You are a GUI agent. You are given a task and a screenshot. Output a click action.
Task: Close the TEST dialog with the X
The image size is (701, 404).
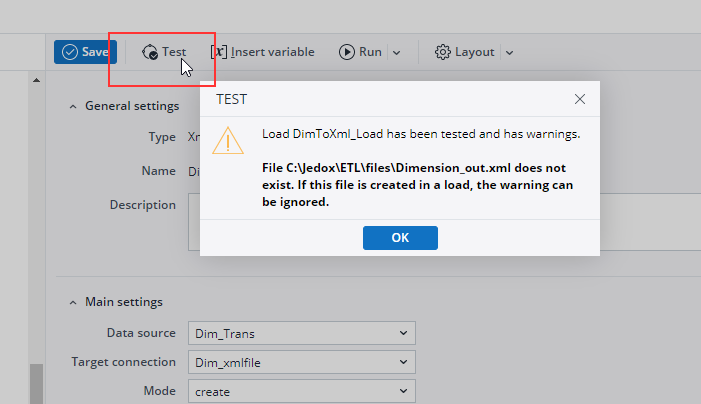click(580, 99)
